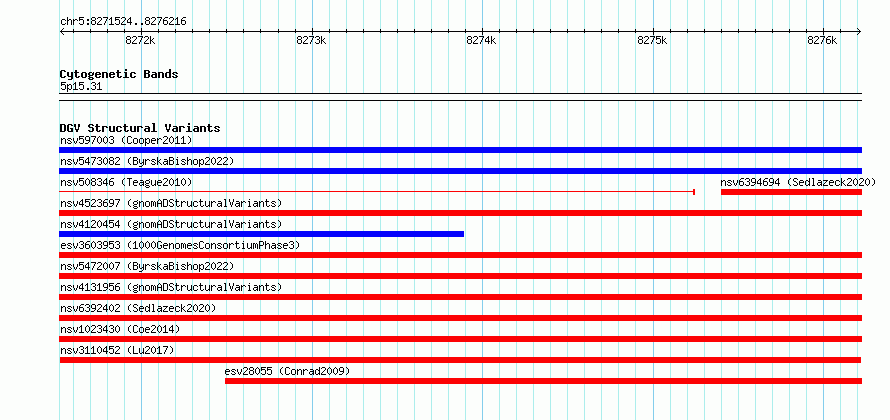Click nsv6392402 (Sedlazeck2020) label
Image resolution: width=890 pixels, height=420 pixels.
138,308
